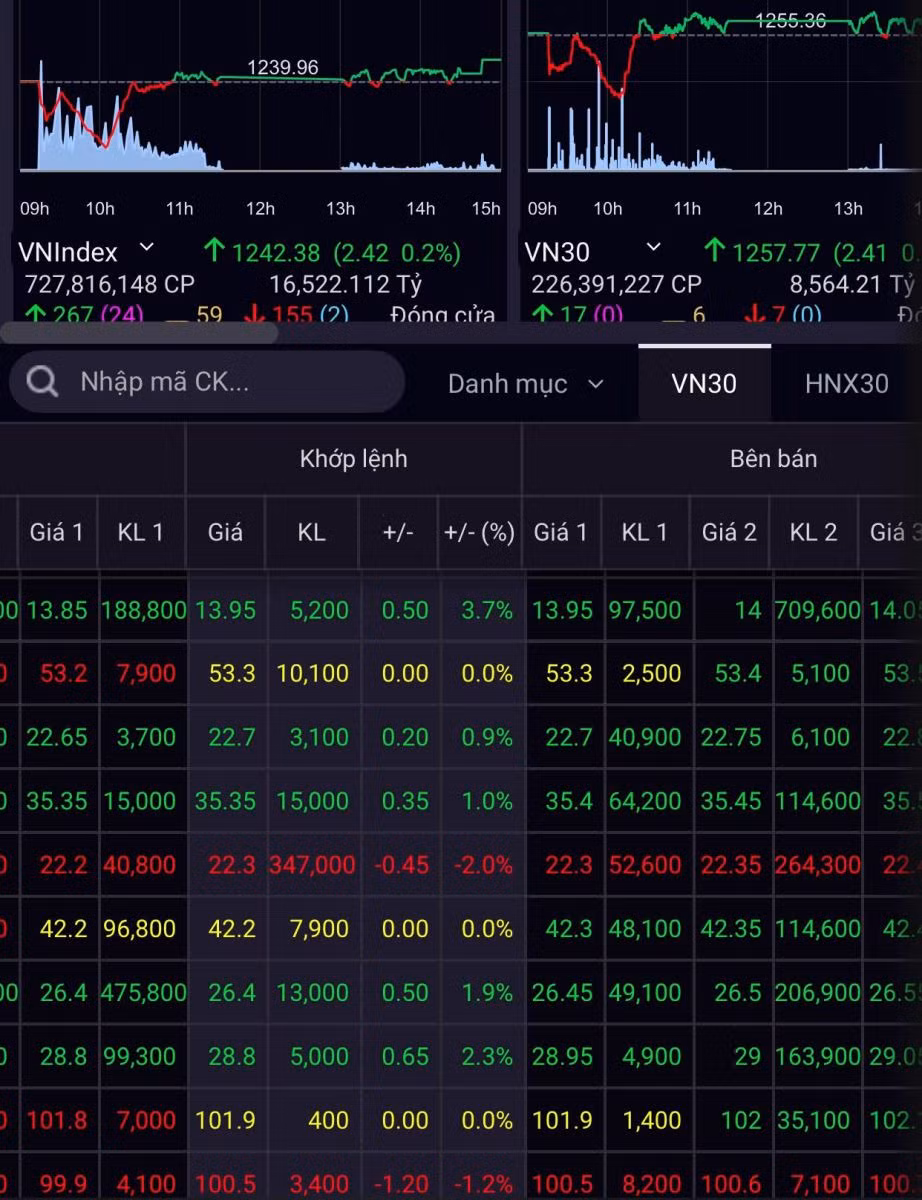Viewport: 922px width, 1200px height.
Task: Click VN30 index value 1257.77
Action: 776,252
